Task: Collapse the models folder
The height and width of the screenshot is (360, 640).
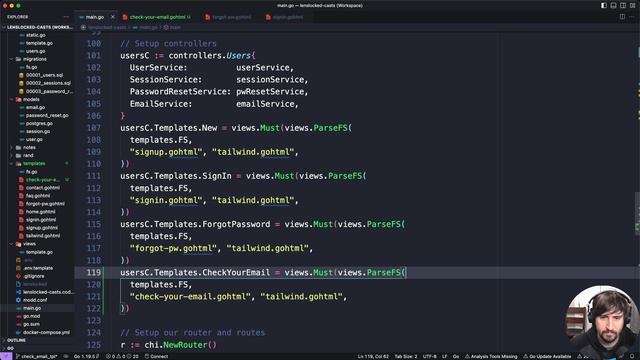Action: [31, 100]
